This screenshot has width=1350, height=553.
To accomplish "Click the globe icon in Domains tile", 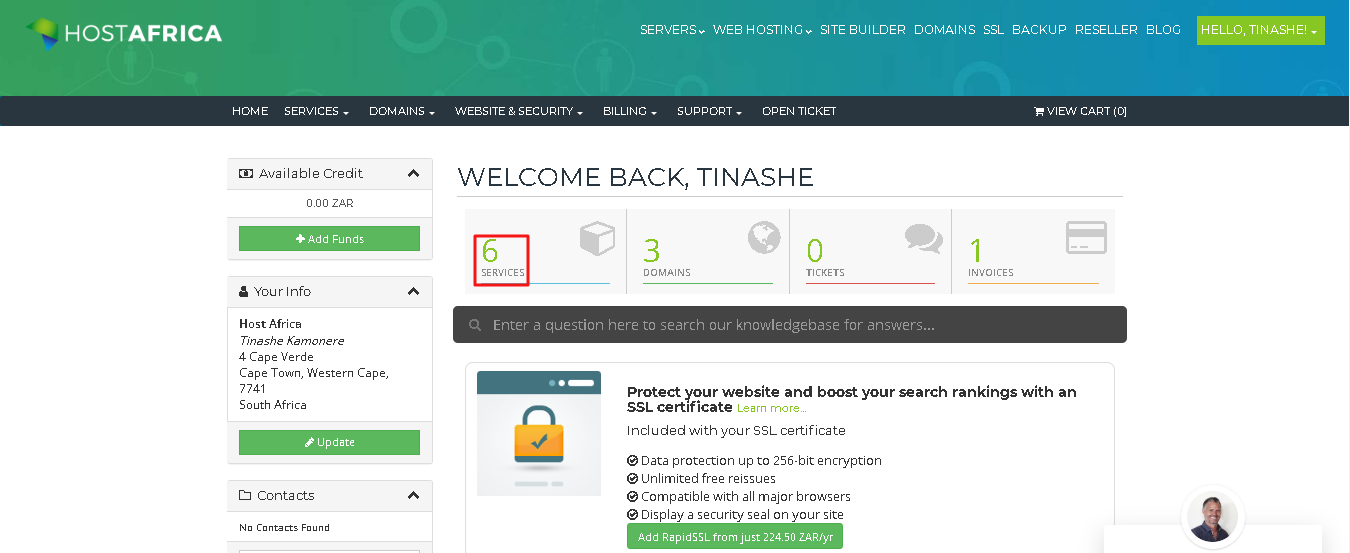I will coord(764,238).
